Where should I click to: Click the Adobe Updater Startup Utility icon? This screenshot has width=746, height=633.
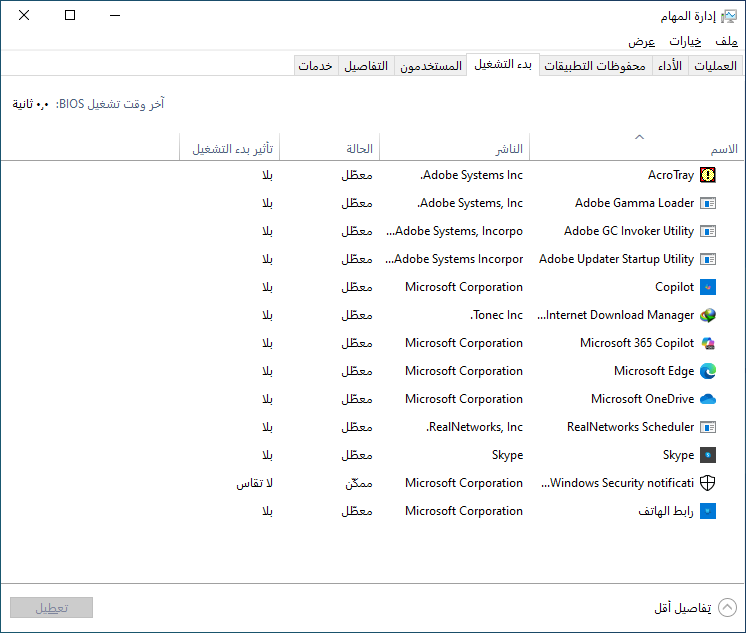pyautogui.click(x=708, y=259)
